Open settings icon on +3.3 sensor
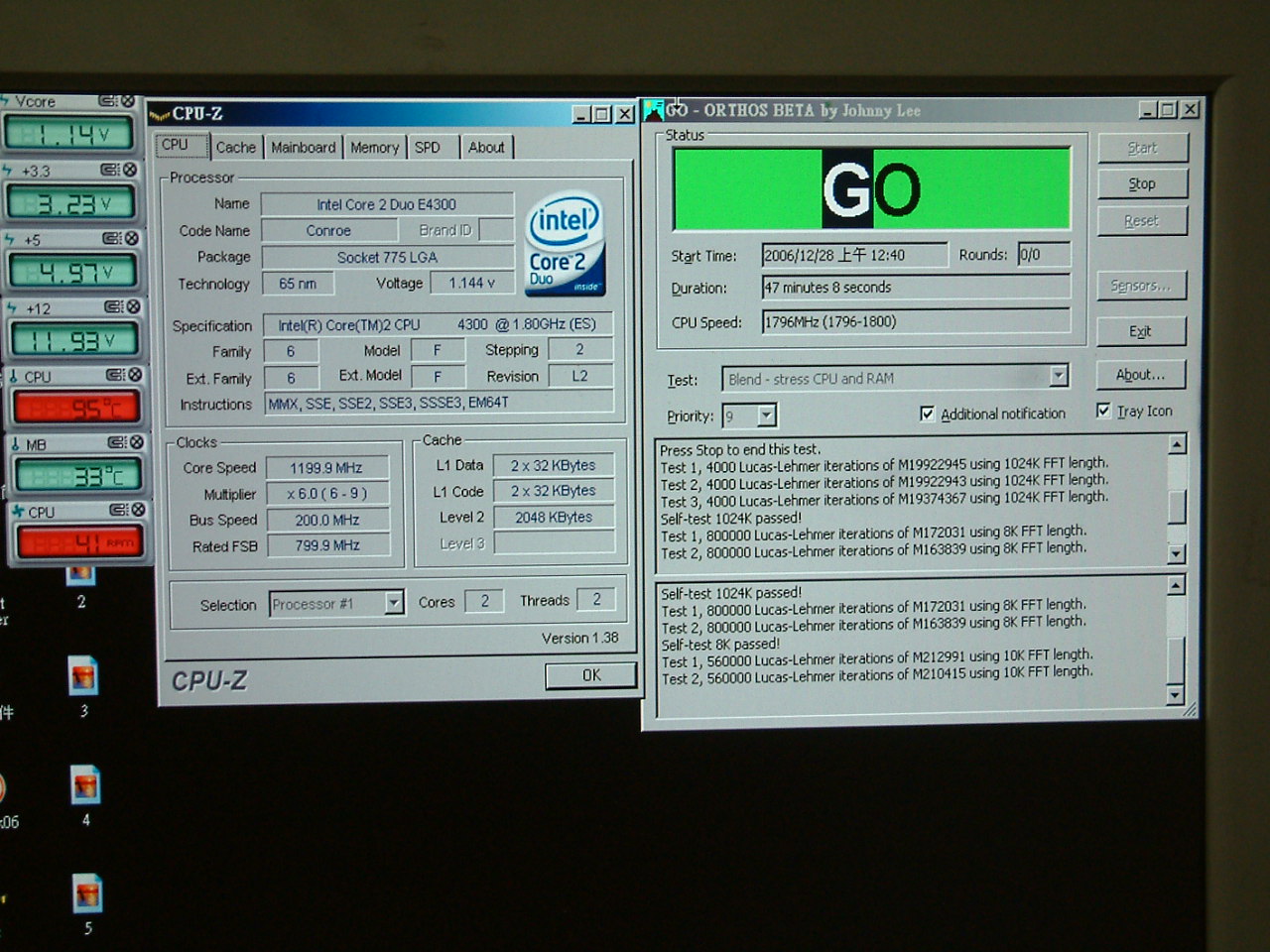This screenshot has width=1270, height=952. pos(110,170)
